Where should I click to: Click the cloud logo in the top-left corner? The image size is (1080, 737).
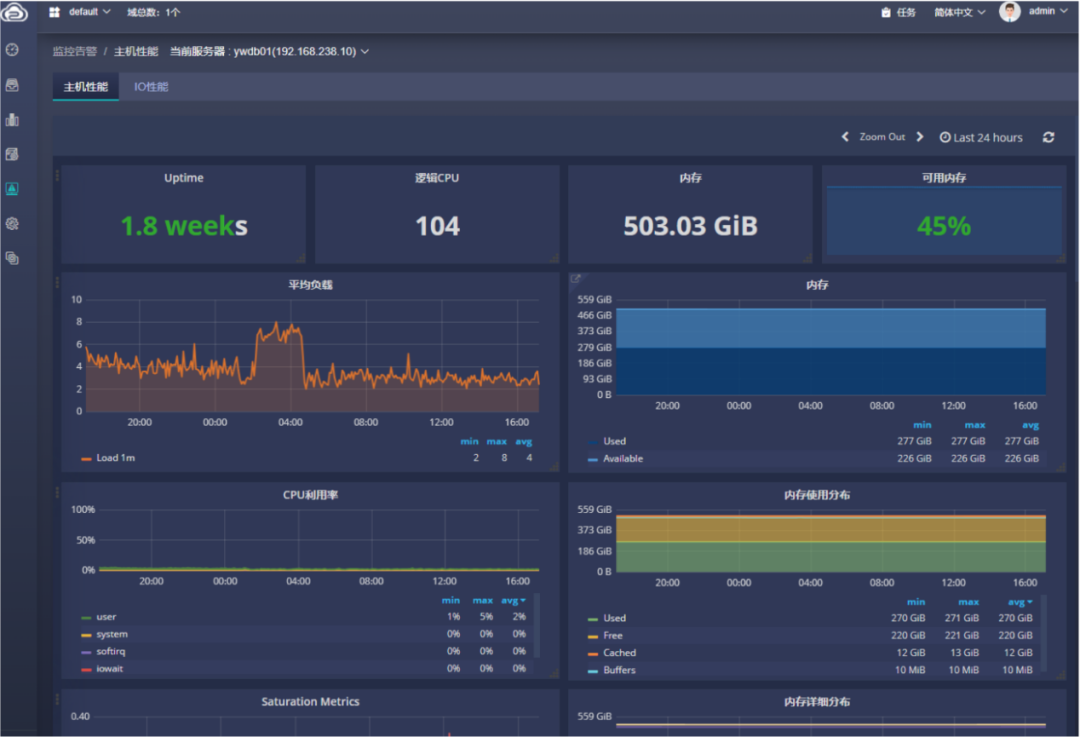[x=13, y=12]
